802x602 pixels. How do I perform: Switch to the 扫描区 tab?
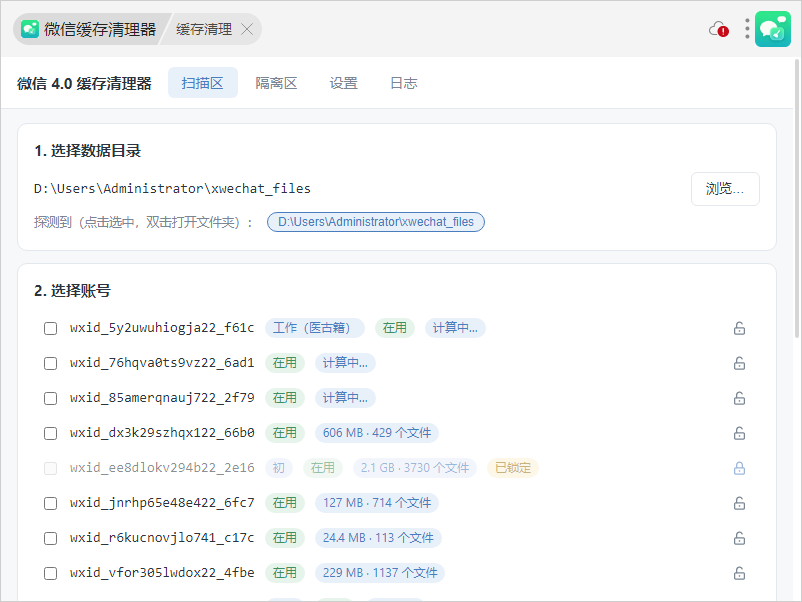tap(203, 83)
